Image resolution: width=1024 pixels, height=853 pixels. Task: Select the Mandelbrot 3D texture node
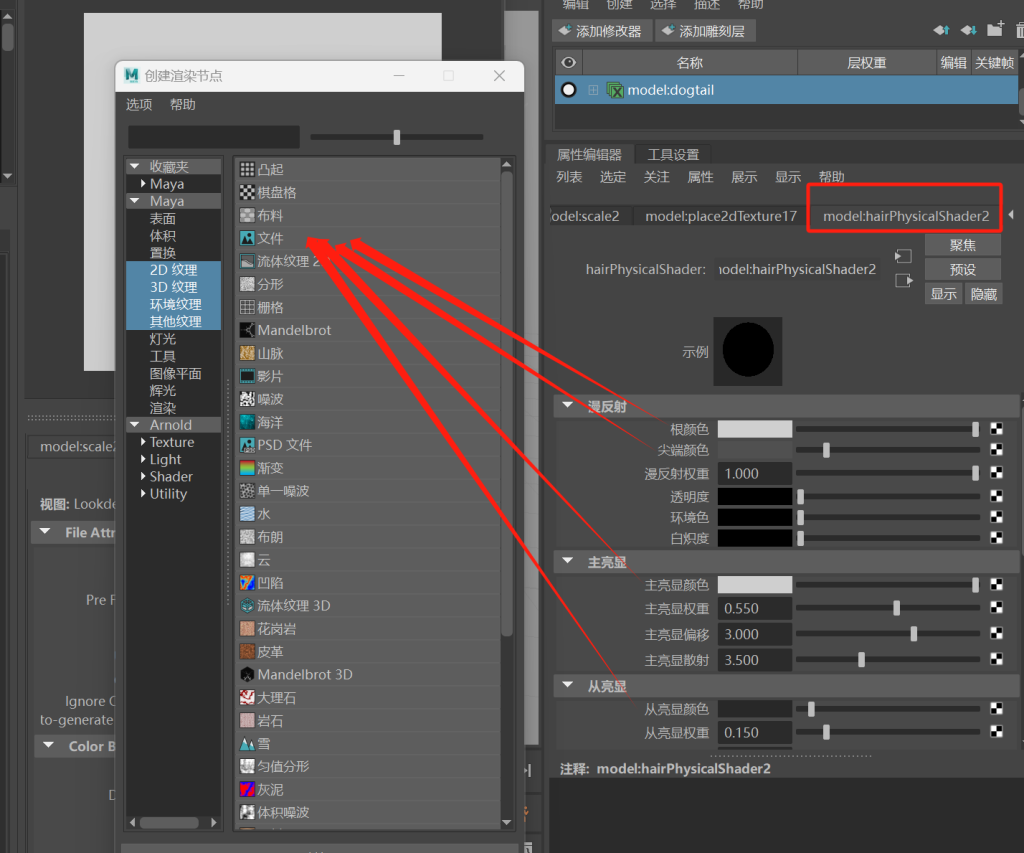pos(368,675)
